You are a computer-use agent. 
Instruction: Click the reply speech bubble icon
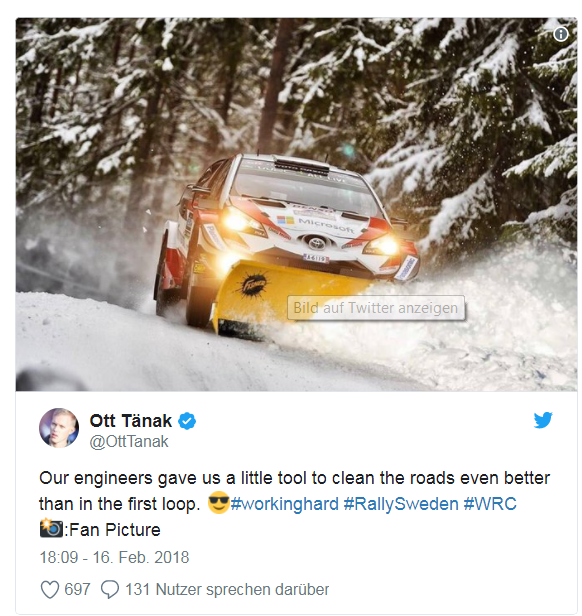(110, 590)
